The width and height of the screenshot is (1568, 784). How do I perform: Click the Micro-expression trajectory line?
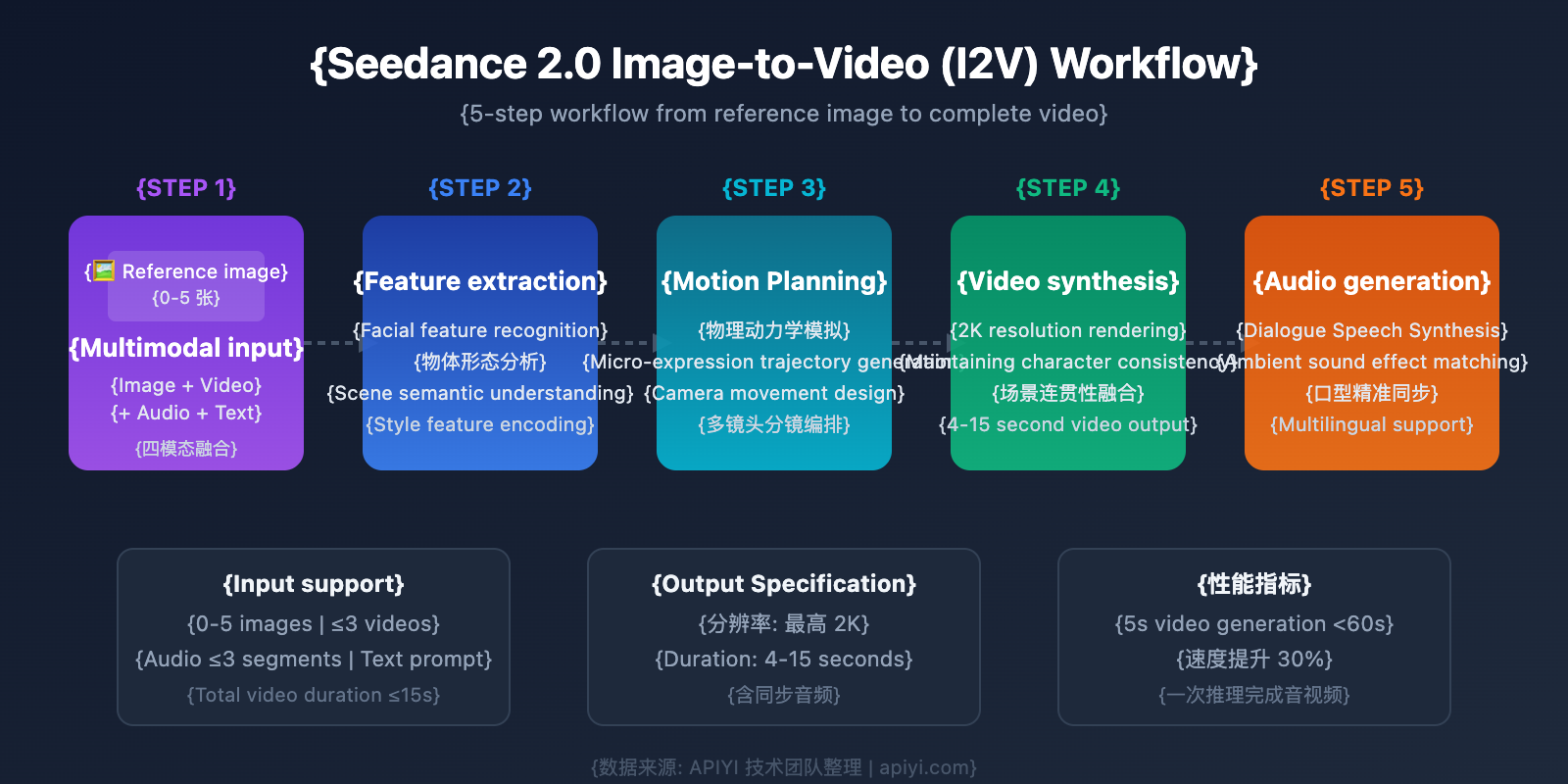coord(774,362)
